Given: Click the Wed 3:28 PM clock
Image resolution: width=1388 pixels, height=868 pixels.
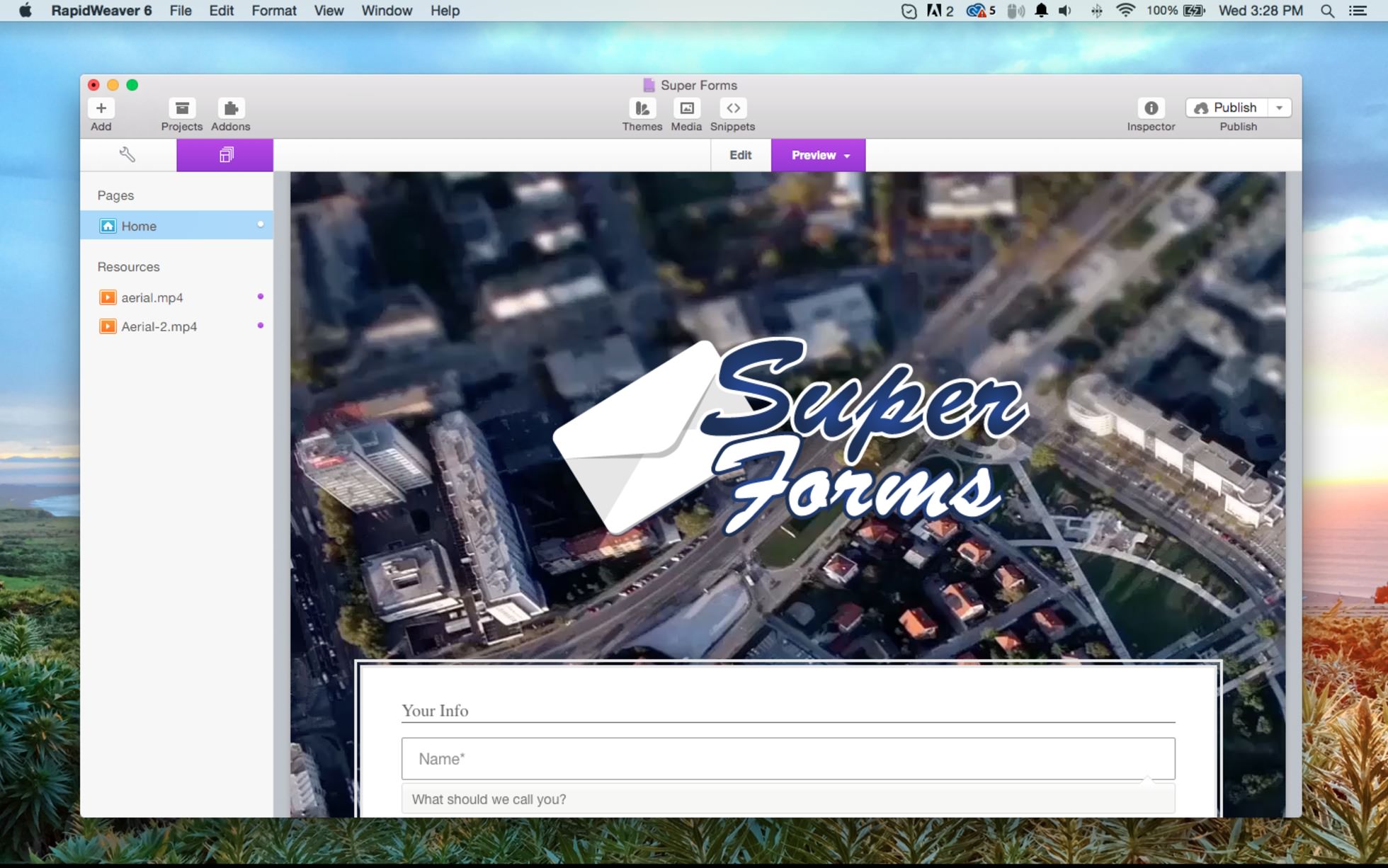Looking at the screenshot, I should click(1261, 11).
